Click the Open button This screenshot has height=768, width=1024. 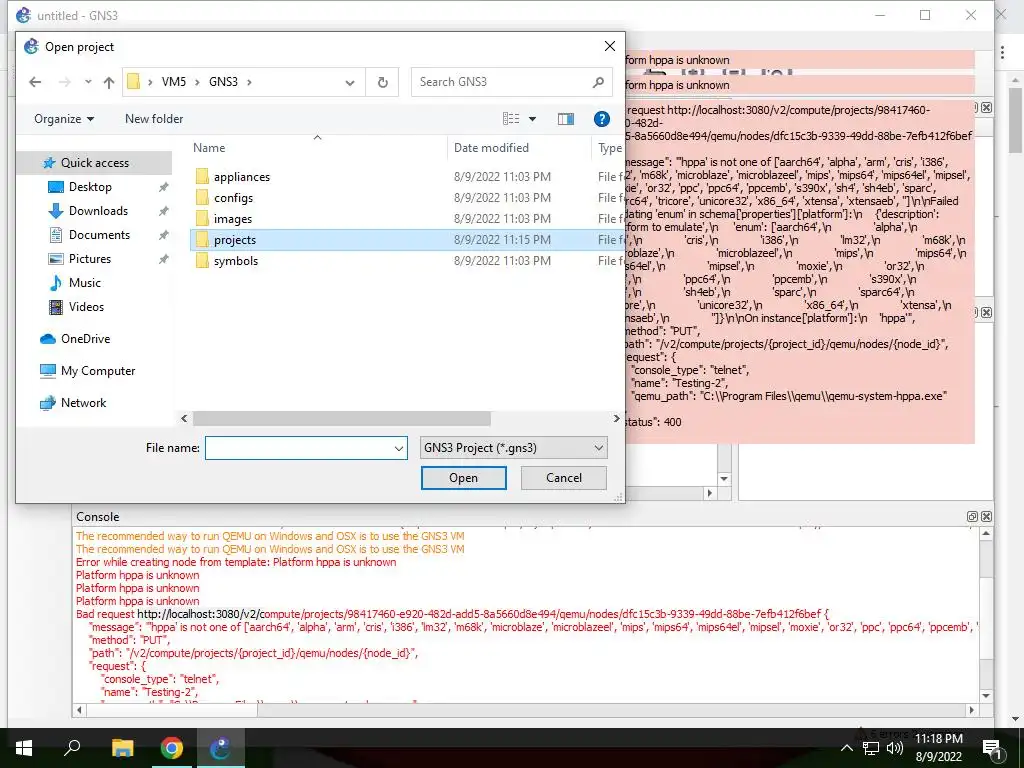coord(464,478)
